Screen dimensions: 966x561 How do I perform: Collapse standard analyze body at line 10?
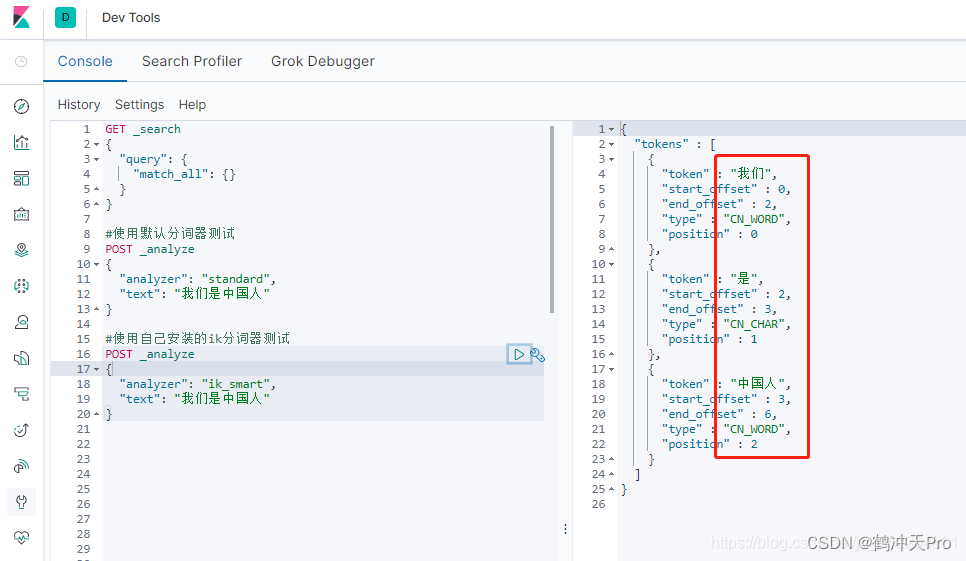coord(96,265)
